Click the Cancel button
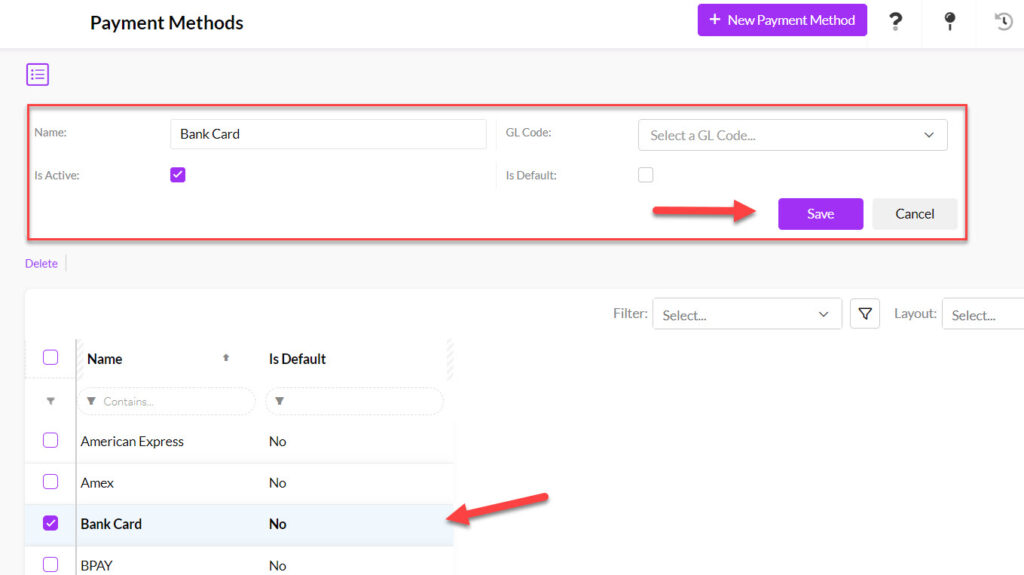The image size is (1024, 575). click(x=914, y=214)
